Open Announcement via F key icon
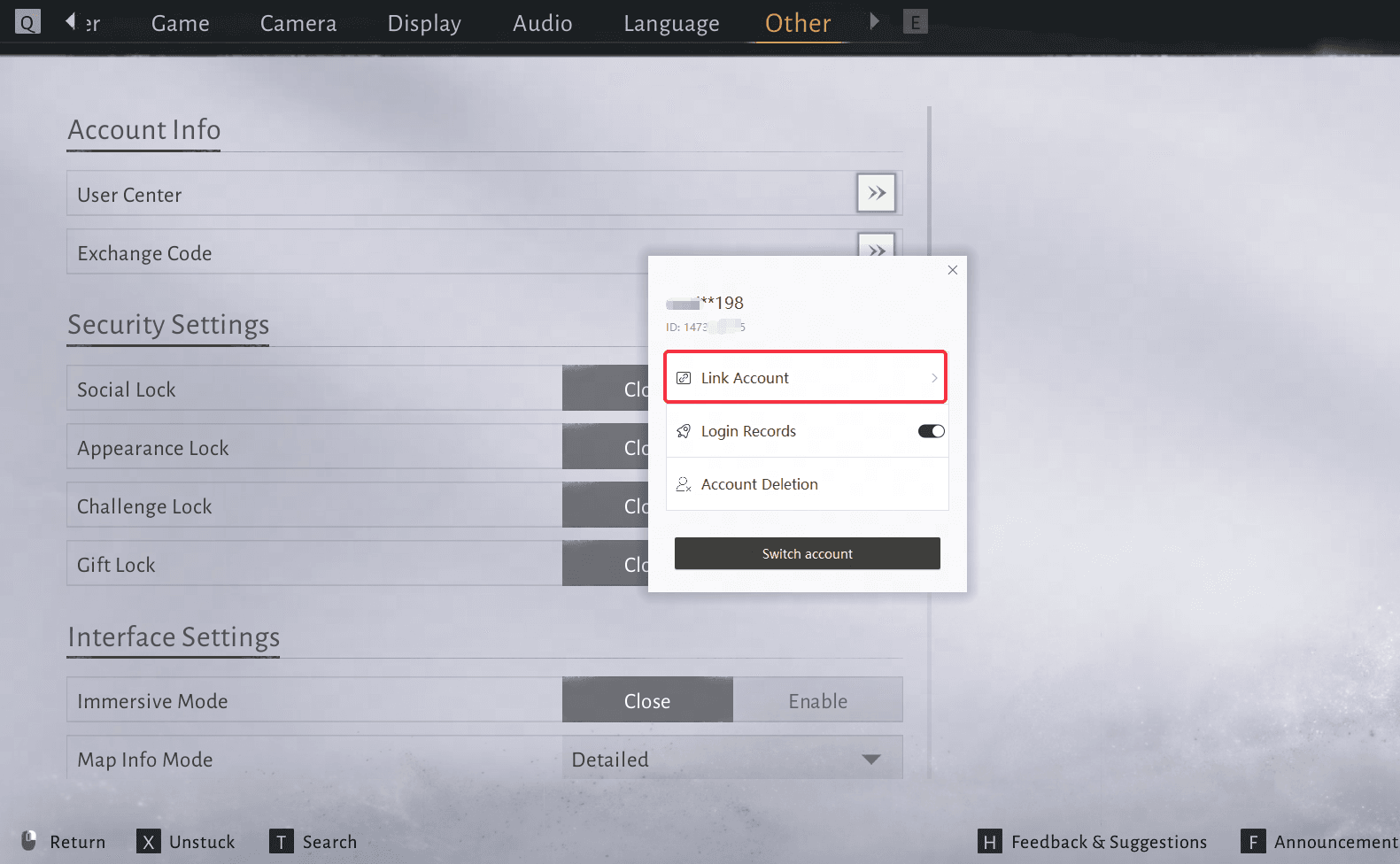 point(1252,842)
